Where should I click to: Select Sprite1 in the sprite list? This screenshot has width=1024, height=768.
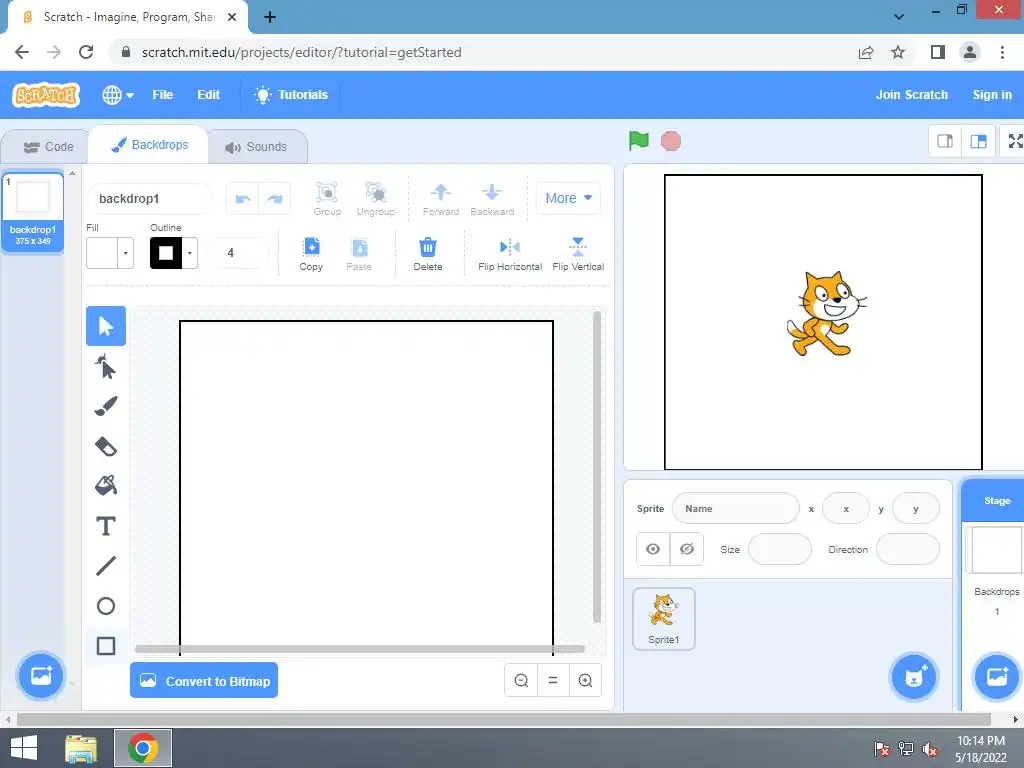point(664,619)
